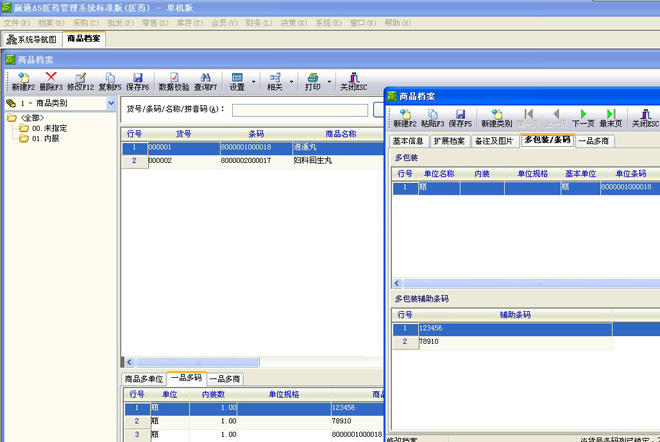Open dropdown arrow next to 打印
The width and height of the screenshot is (660, 442).
coord(329,82)
